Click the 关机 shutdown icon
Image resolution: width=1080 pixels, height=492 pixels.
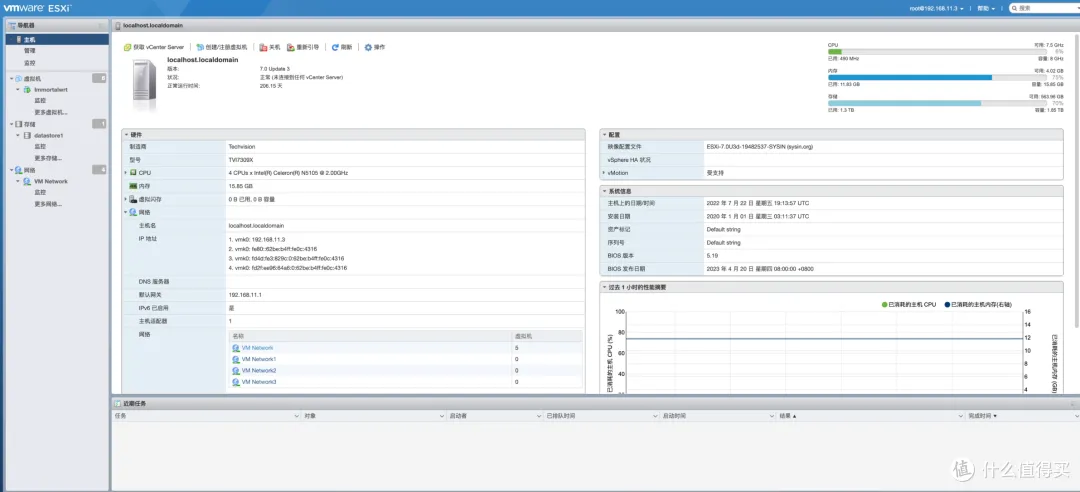pos(262,47)
